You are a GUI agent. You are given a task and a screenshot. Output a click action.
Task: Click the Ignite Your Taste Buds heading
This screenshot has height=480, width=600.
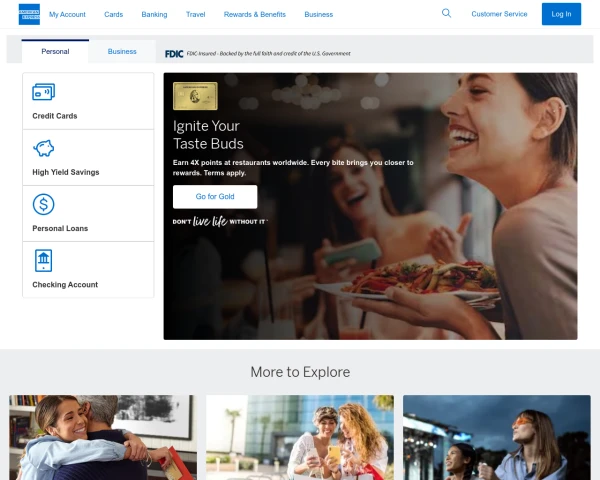pos(208,135)
